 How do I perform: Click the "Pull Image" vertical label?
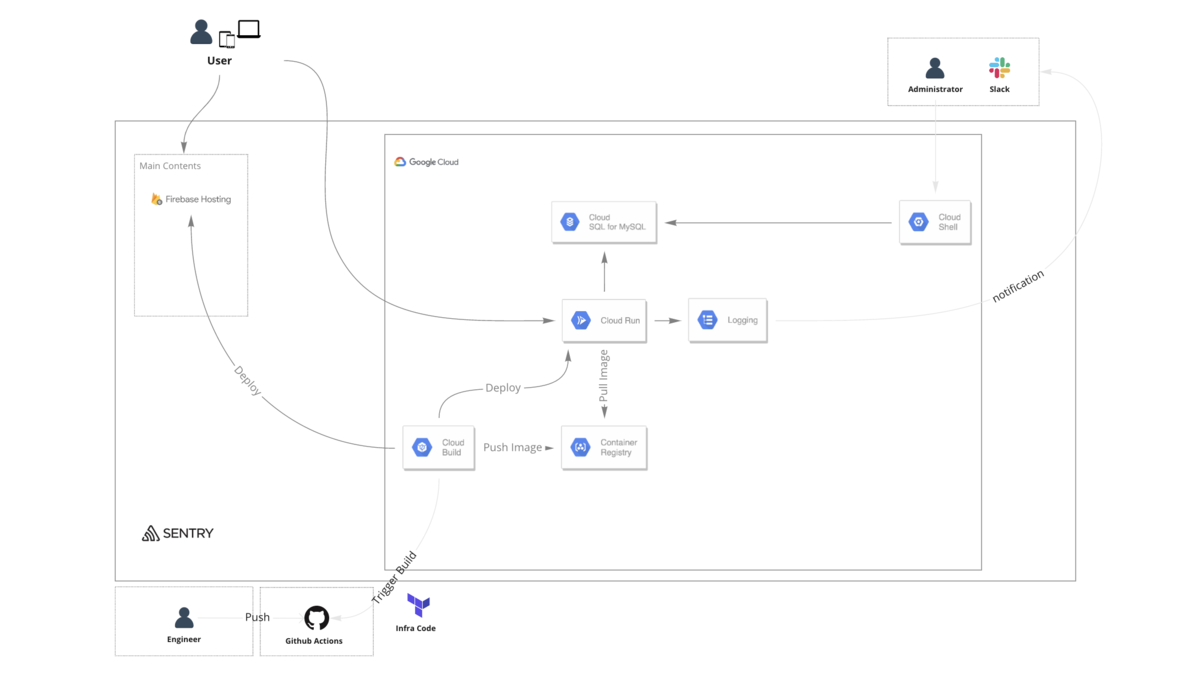604,376
